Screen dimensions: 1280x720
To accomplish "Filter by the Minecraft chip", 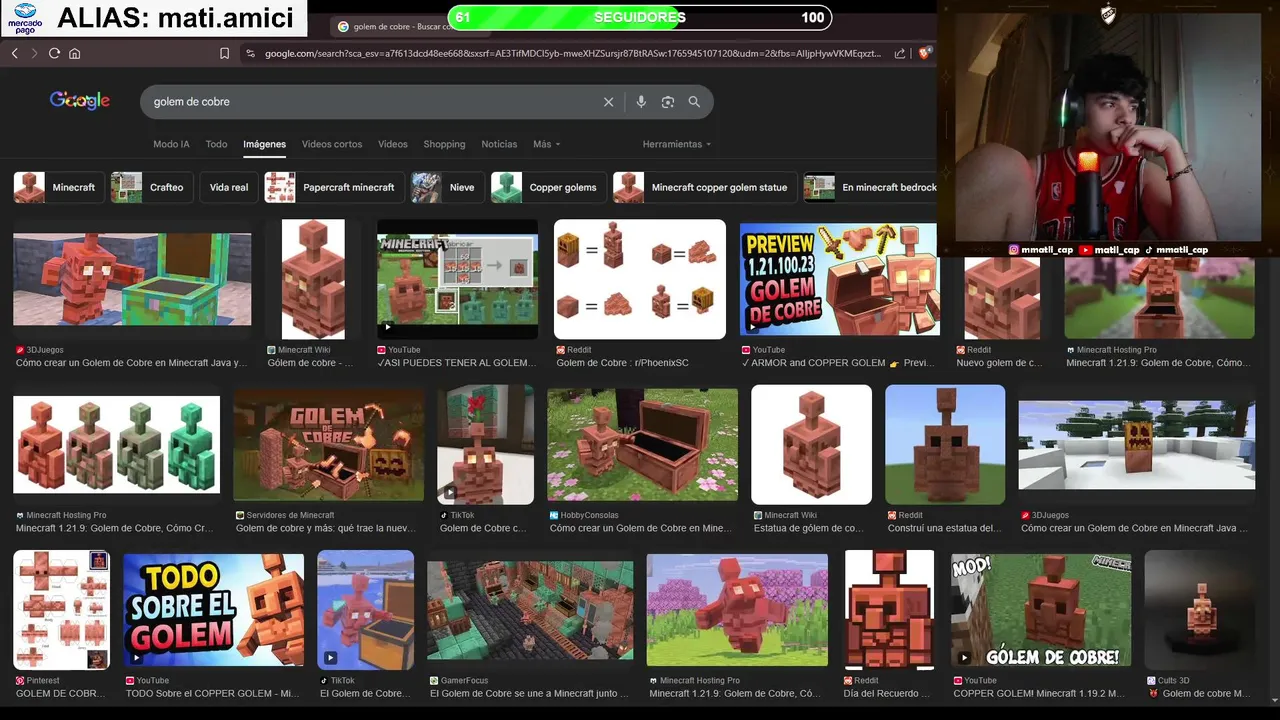I will tap(59, 187).
